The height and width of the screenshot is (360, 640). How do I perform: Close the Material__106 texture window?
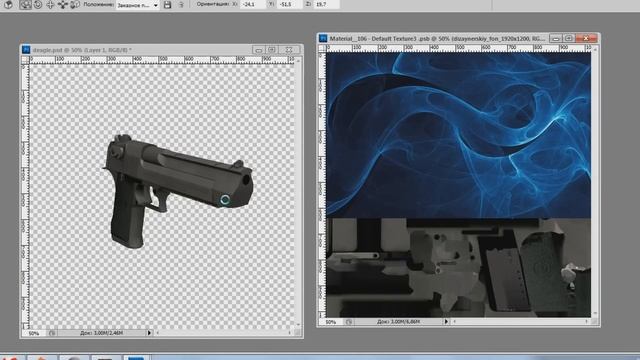click(586, 39)
